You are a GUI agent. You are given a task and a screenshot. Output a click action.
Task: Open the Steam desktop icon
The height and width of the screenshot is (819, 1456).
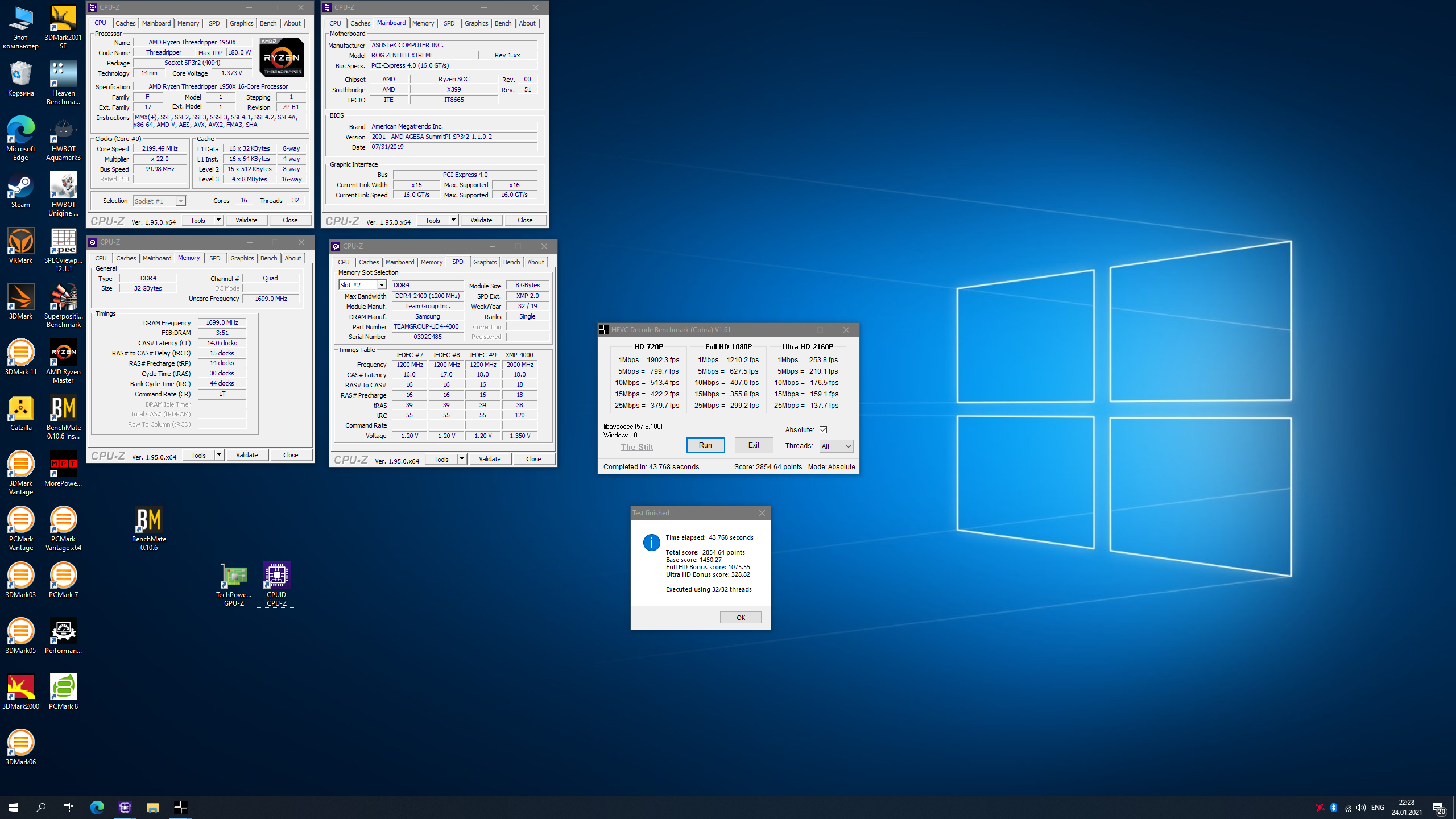click(20, 191)
